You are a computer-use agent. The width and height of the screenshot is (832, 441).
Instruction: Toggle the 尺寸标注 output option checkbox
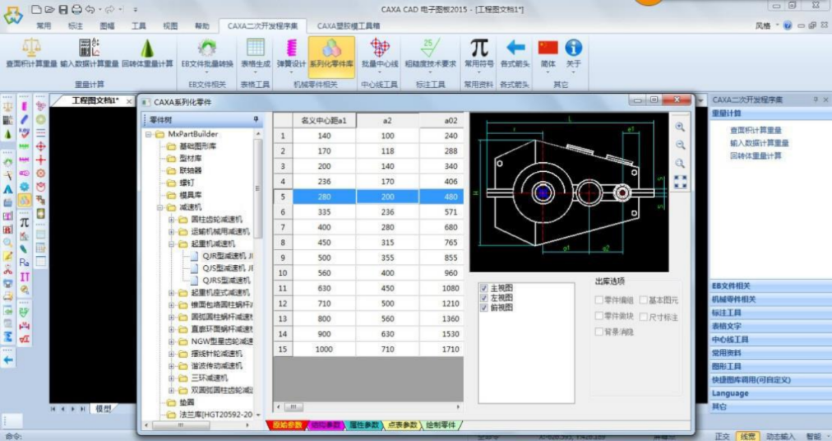(x=643, y=317)
